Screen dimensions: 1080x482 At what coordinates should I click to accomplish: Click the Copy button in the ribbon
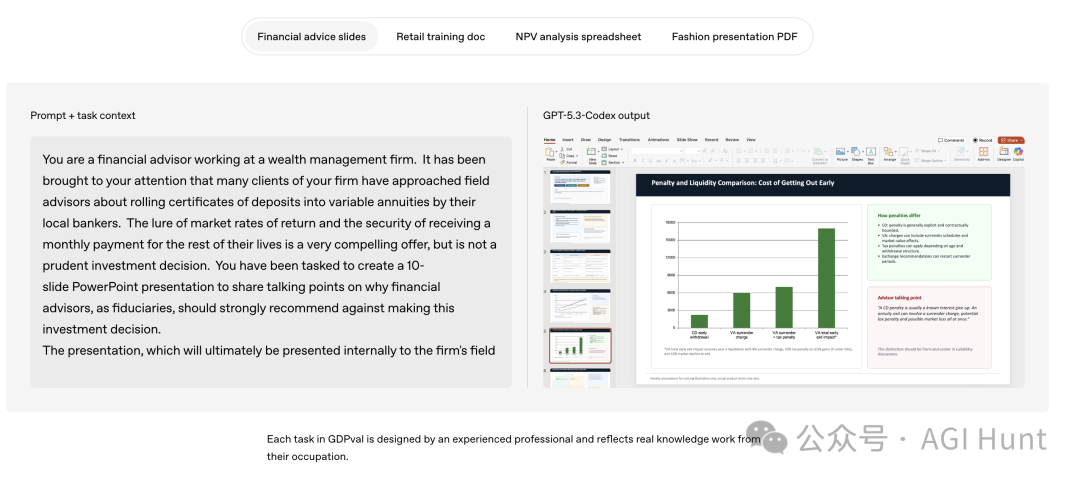[x=568, y=156]
